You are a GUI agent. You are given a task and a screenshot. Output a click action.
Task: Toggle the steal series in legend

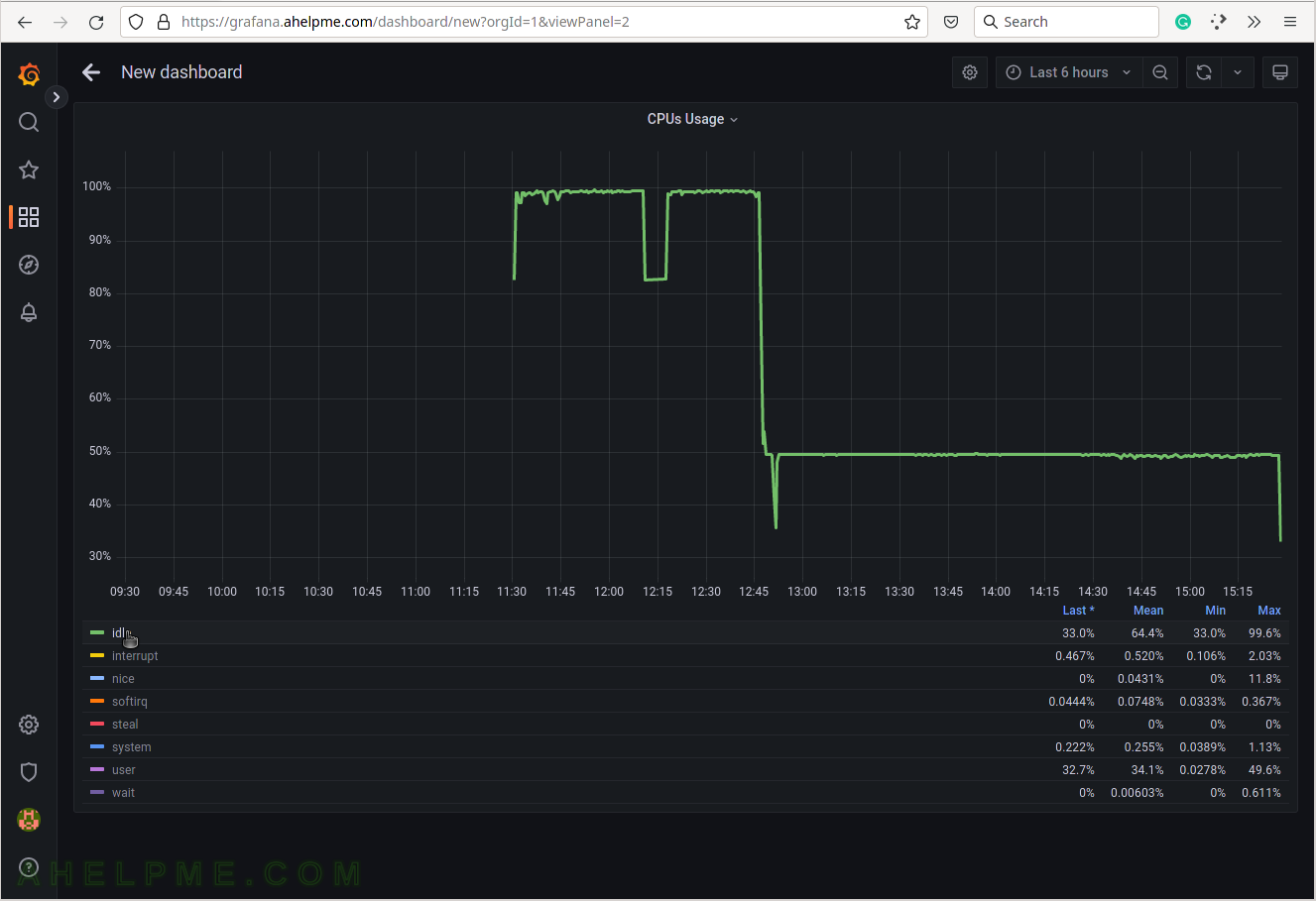125,725
